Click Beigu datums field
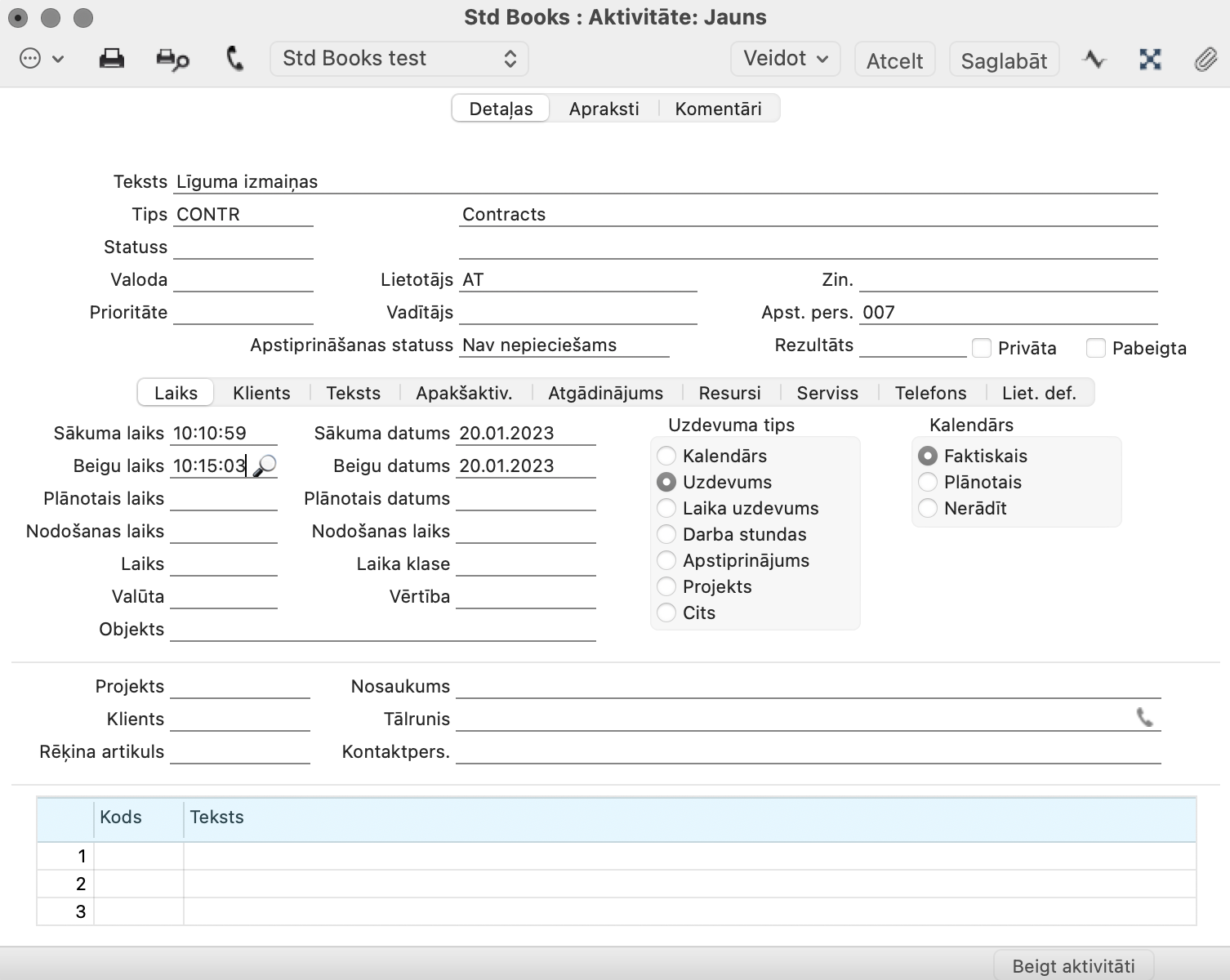The height and width of the screenshot is (980, 1230). click(x=526, y=465)
